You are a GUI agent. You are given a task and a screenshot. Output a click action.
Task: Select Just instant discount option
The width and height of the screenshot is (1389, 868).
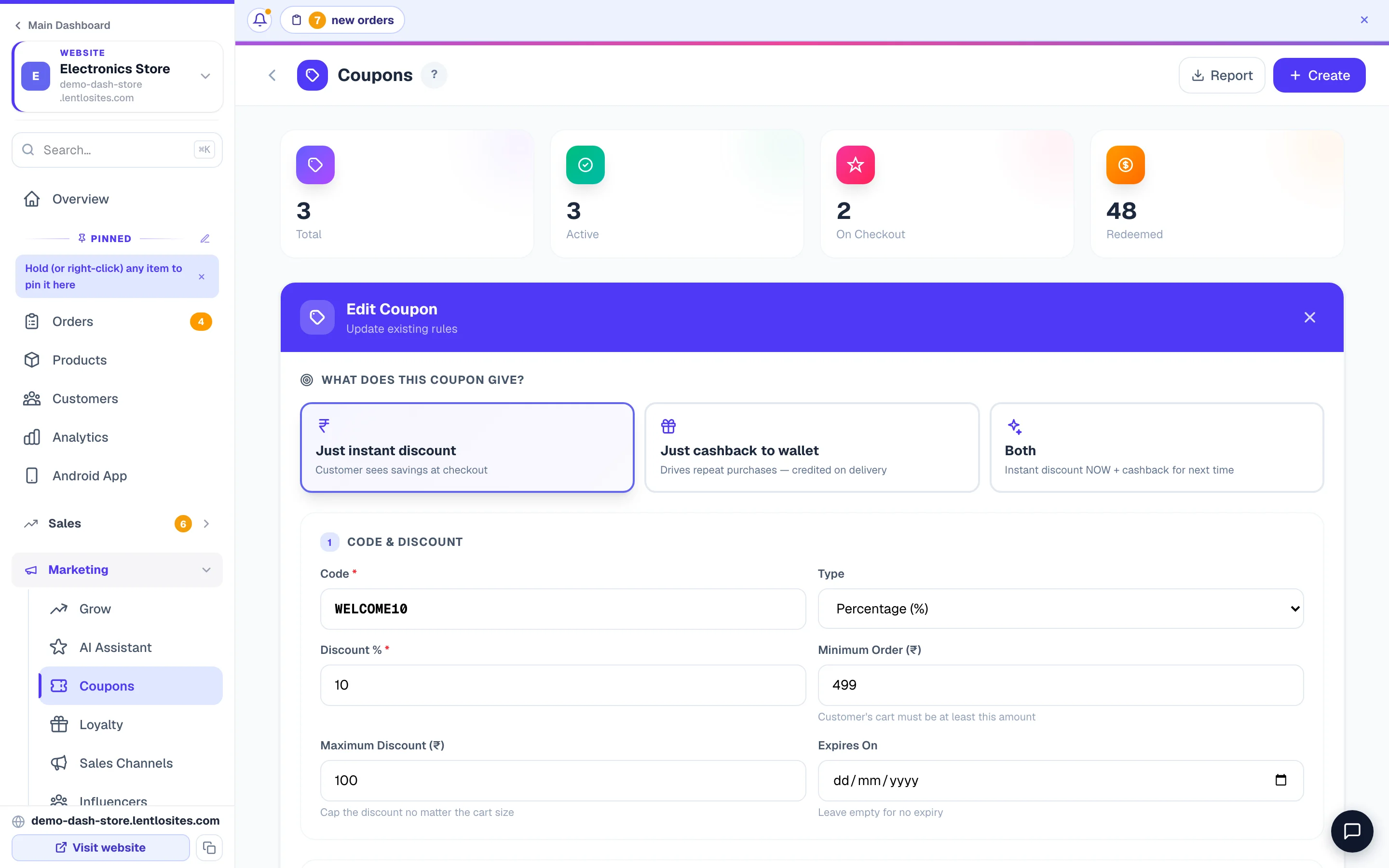[x=467, y=447]
